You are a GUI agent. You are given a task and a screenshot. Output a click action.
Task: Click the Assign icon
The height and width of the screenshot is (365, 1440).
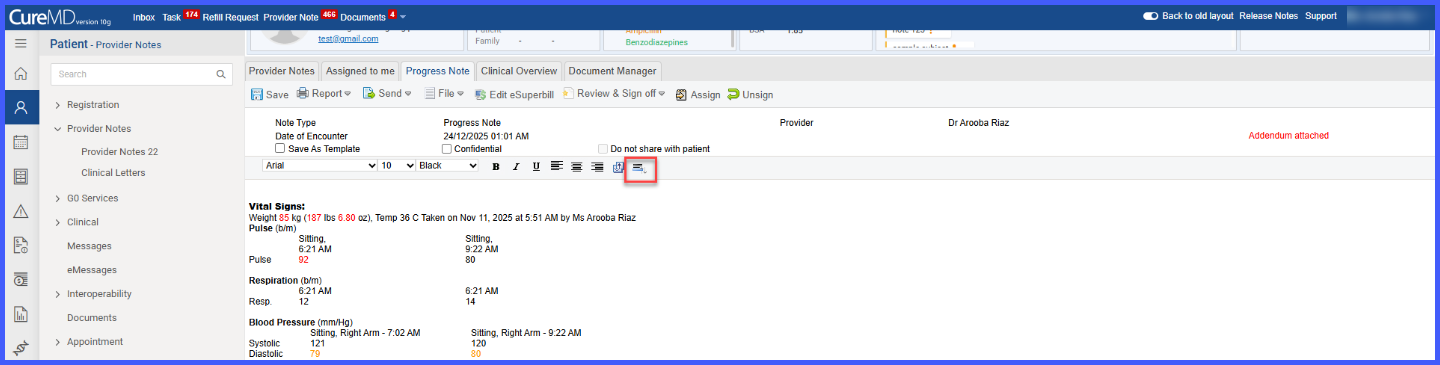681,95
